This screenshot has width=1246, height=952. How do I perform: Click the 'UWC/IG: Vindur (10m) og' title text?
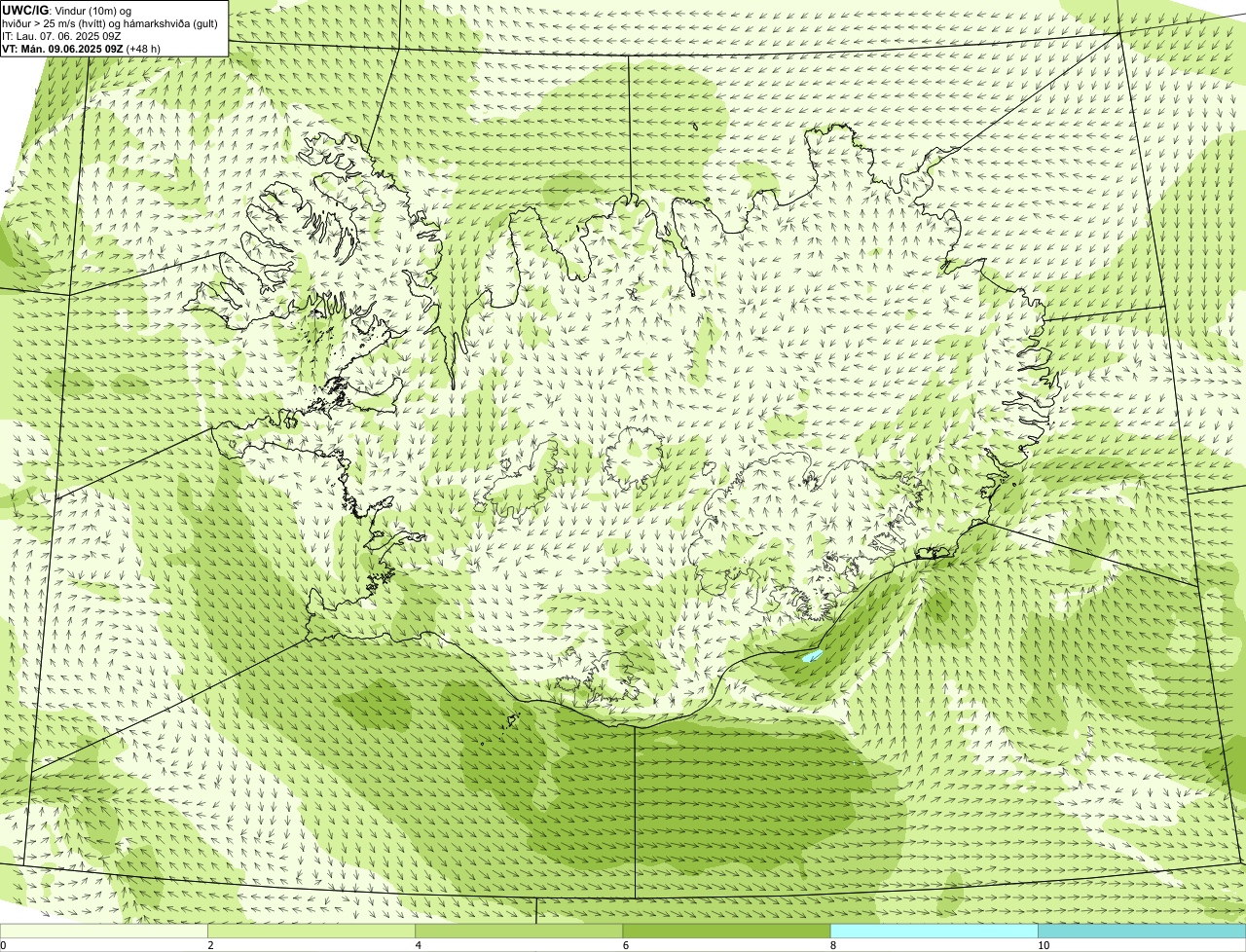pyautogui.click(x=67, y=10)
